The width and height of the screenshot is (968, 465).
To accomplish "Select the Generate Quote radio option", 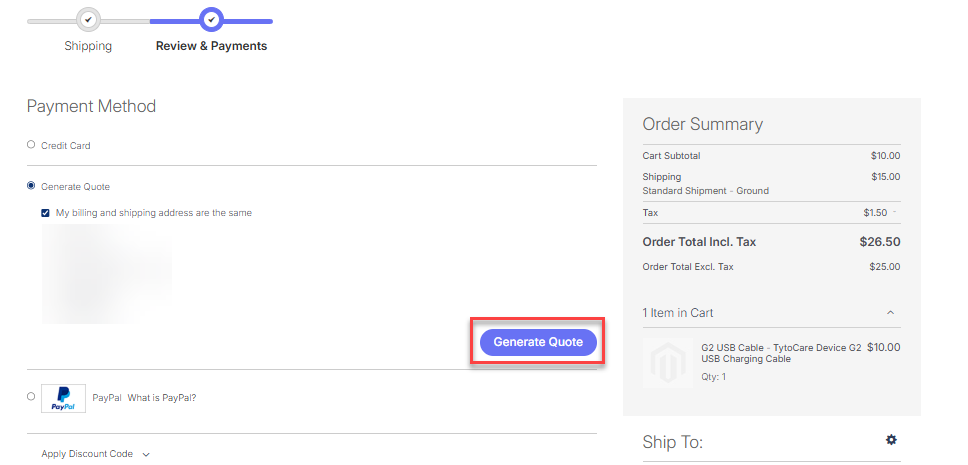I will coord(31,186).
